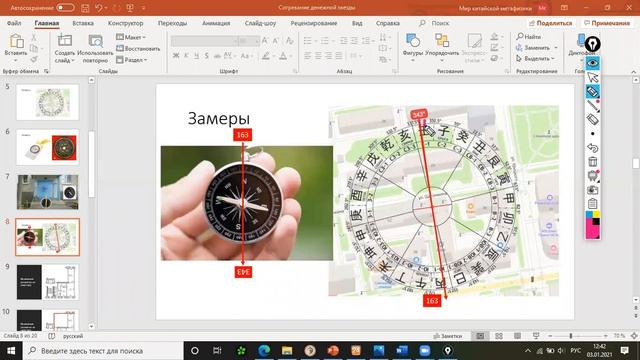Viewport: 640px width, 360px height.
Task: Click the Clear formatting icon
Action: [290, 40]
